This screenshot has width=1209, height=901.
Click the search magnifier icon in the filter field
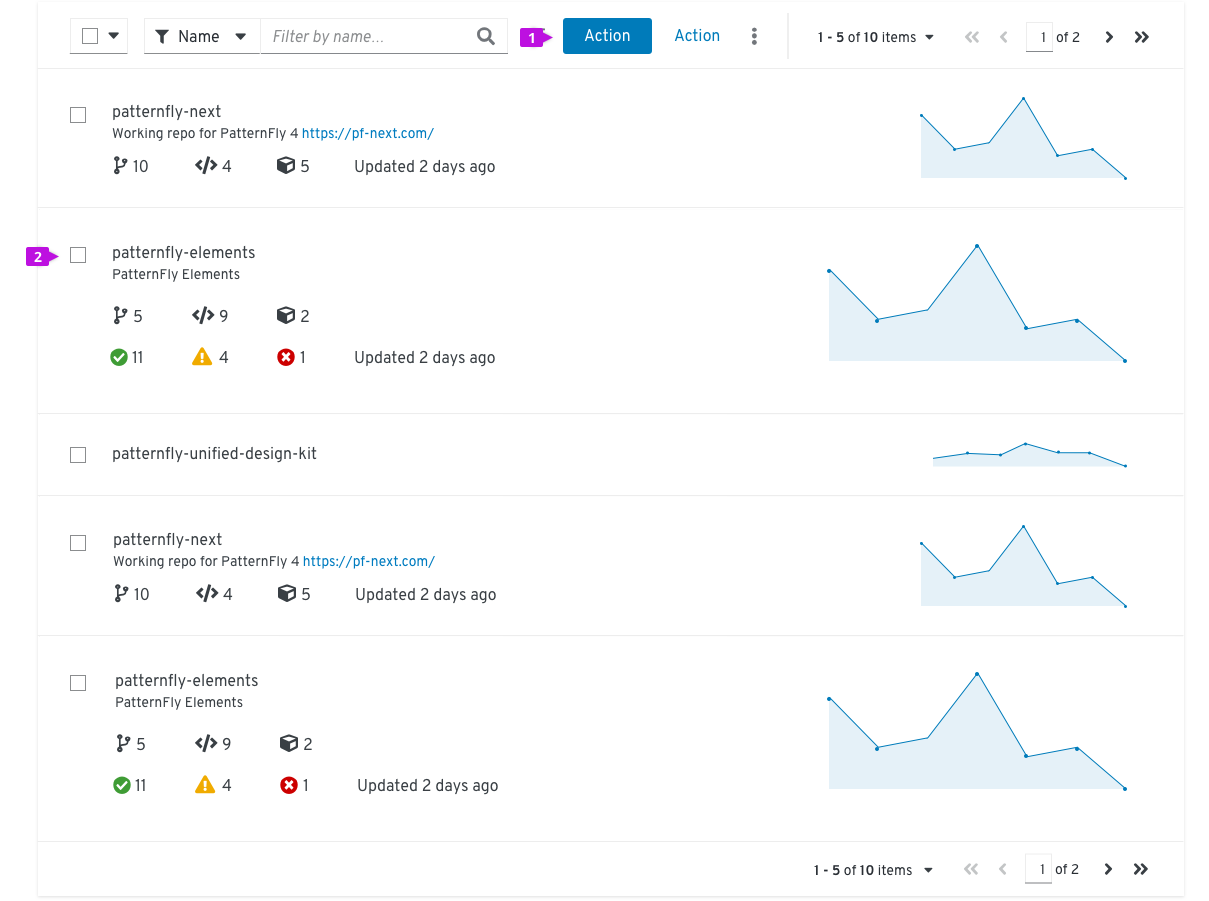486,36
